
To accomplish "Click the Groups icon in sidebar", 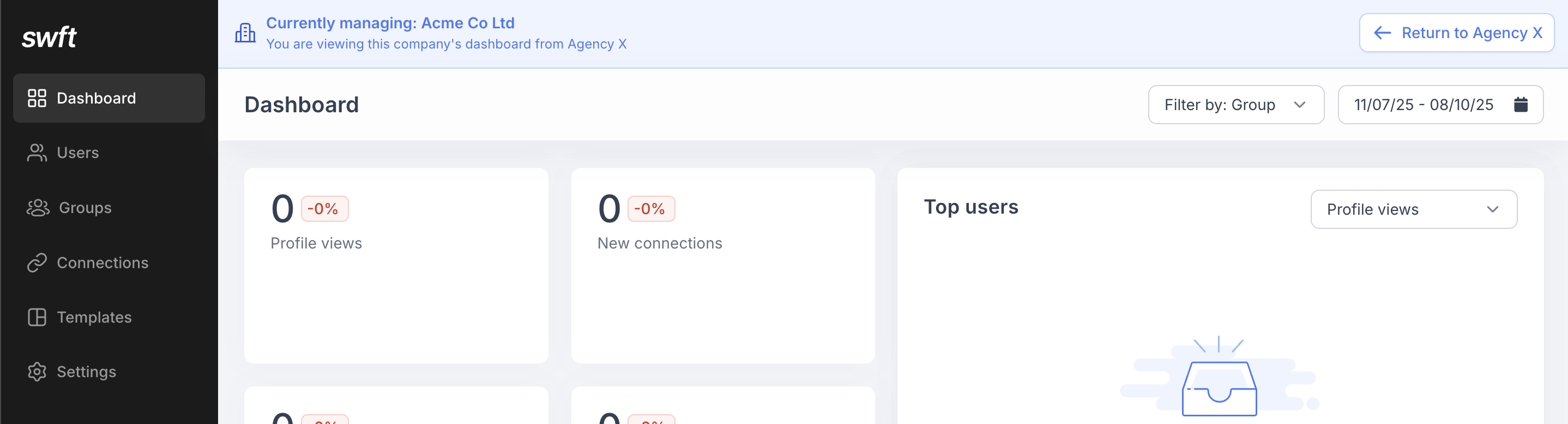I will click(x=38, y=208).
